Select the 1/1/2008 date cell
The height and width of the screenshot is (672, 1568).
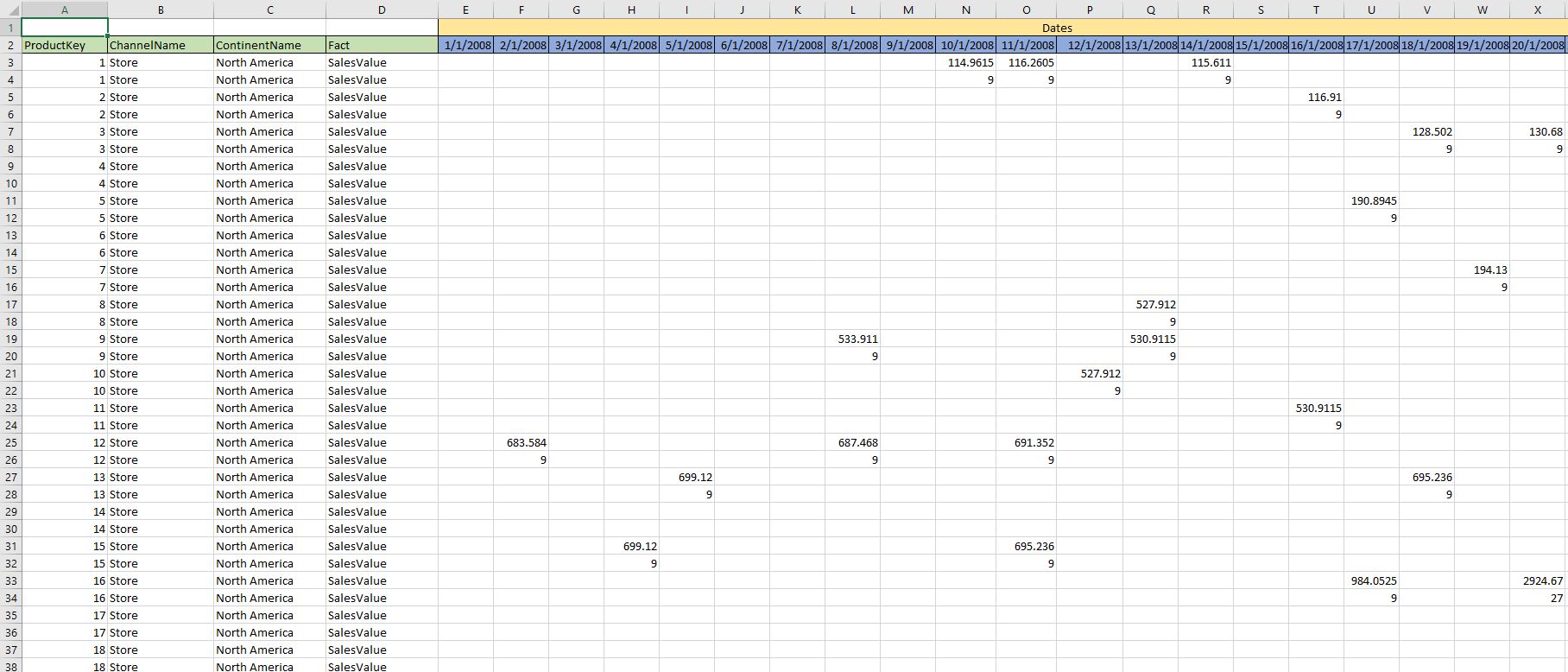pos(466,45)
